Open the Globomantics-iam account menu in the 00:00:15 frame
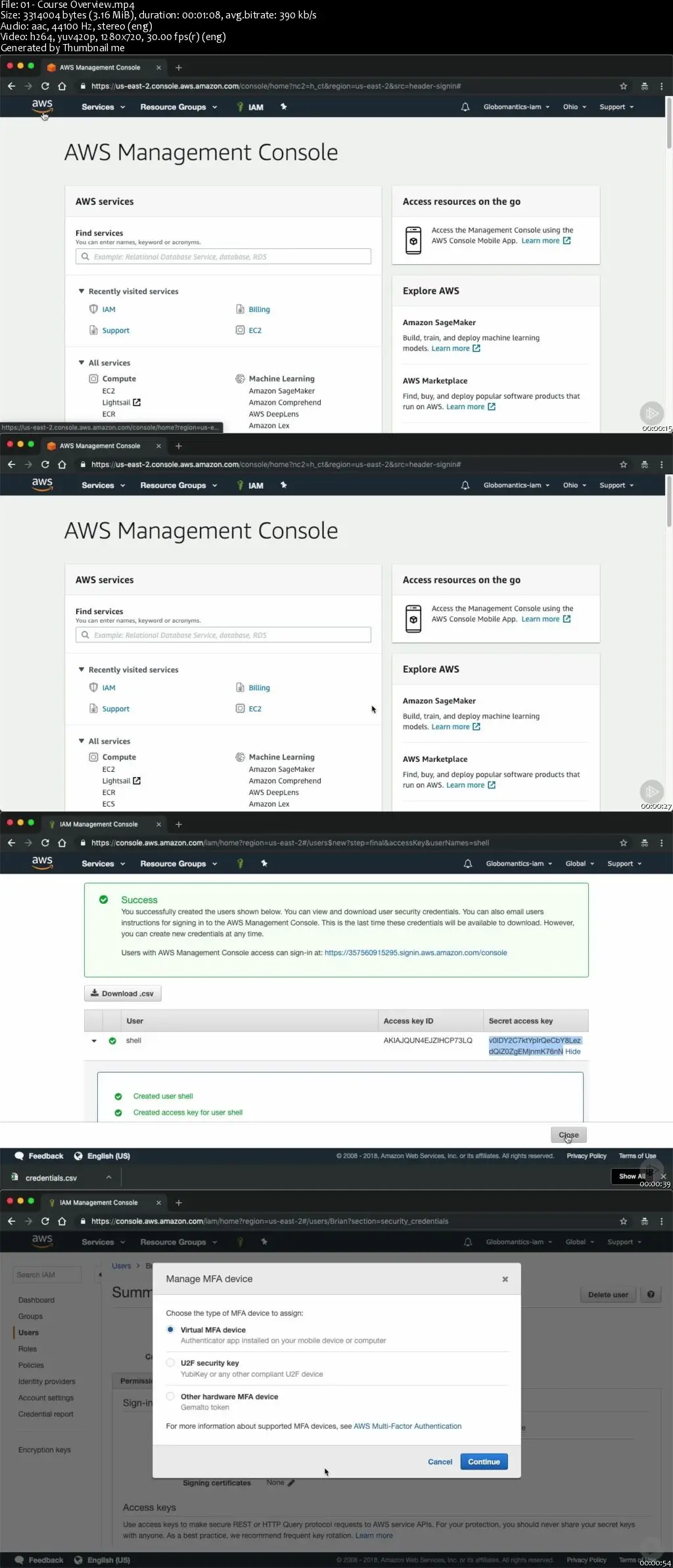Screen dimensions: 673x1568 517,107
